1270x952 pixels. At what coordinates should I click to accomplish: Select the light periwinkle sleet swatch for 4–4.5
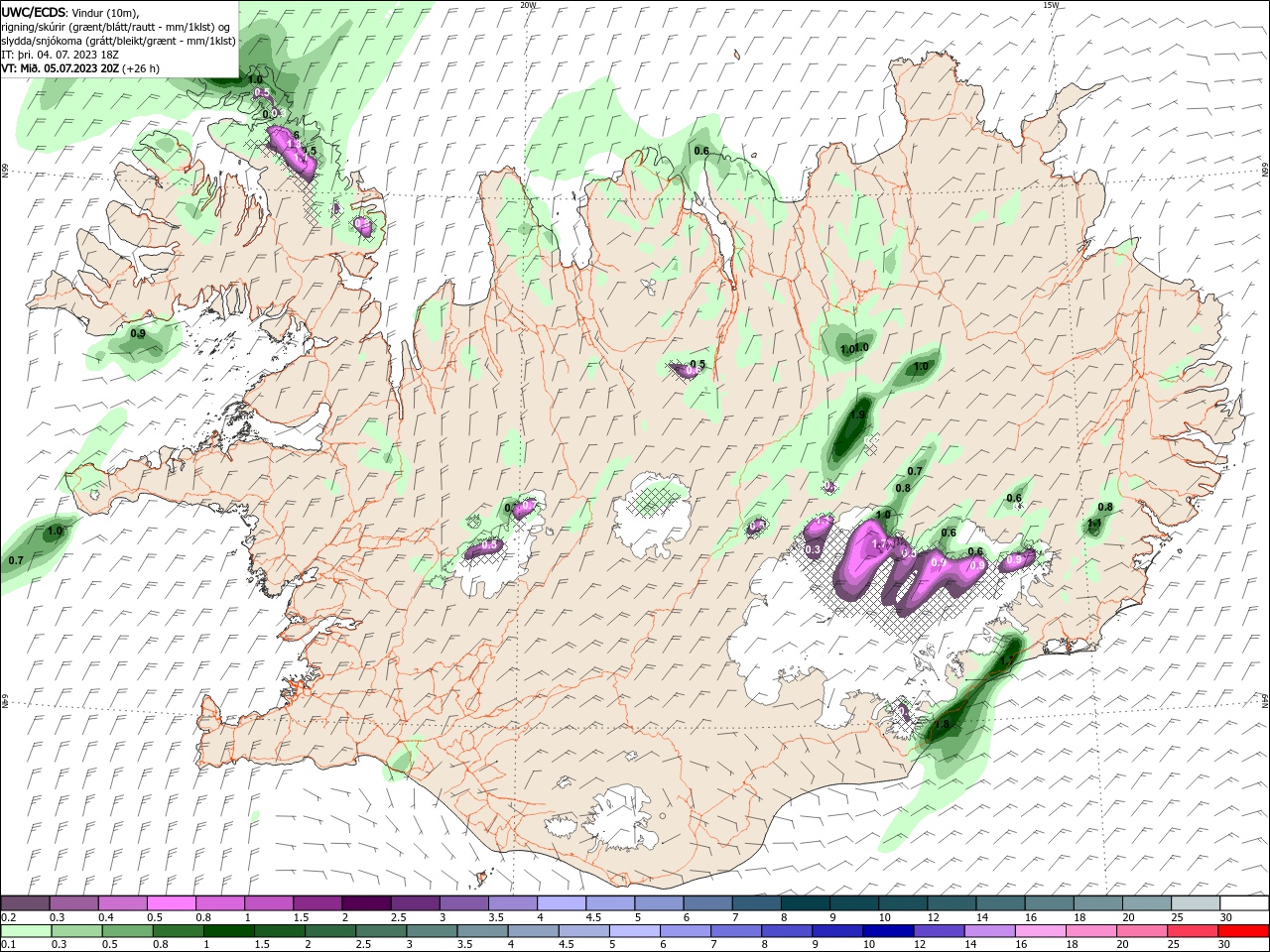click(561, 903)
